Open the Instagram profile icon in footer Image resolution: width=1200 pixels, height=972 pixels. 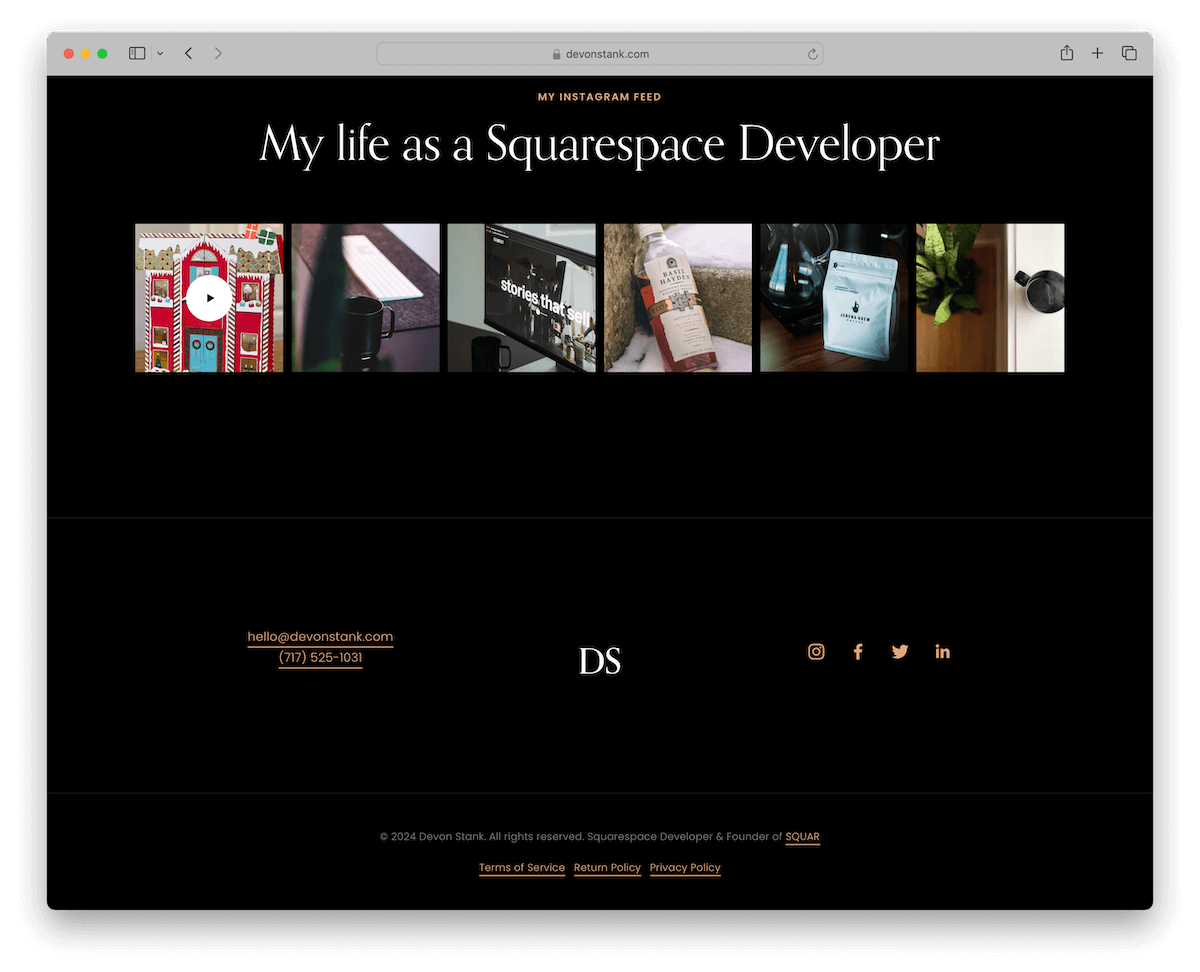[x=816, y=652]
